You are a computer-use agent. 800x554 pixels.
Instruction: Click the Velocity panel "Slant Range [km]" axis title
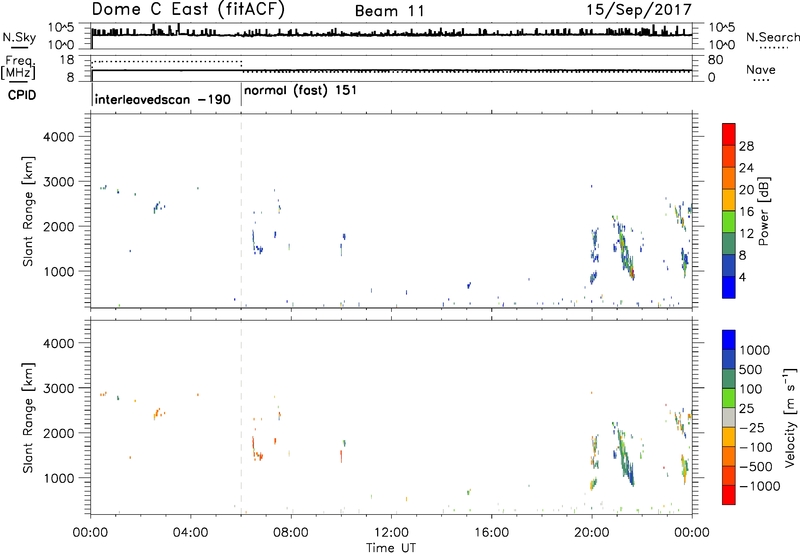coord(28,417)
